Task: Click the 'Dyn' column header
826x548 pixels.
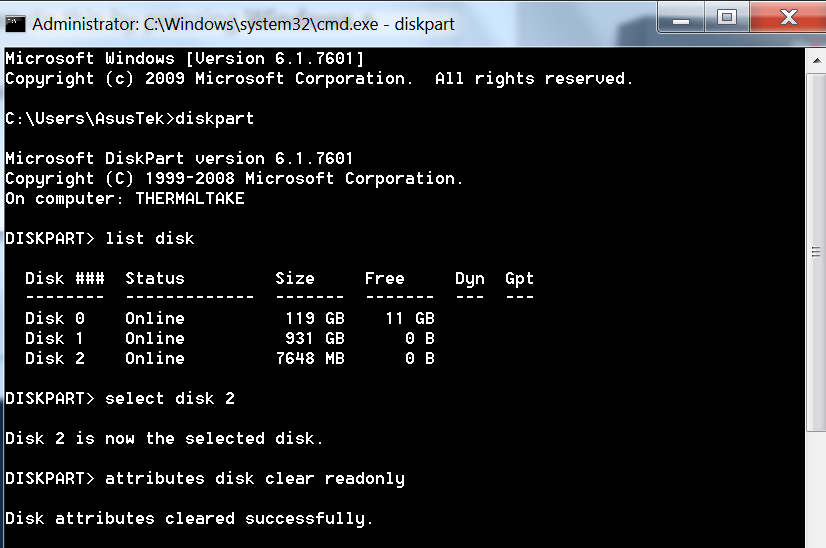Action: pyautogui.click(x=470, y=279)
